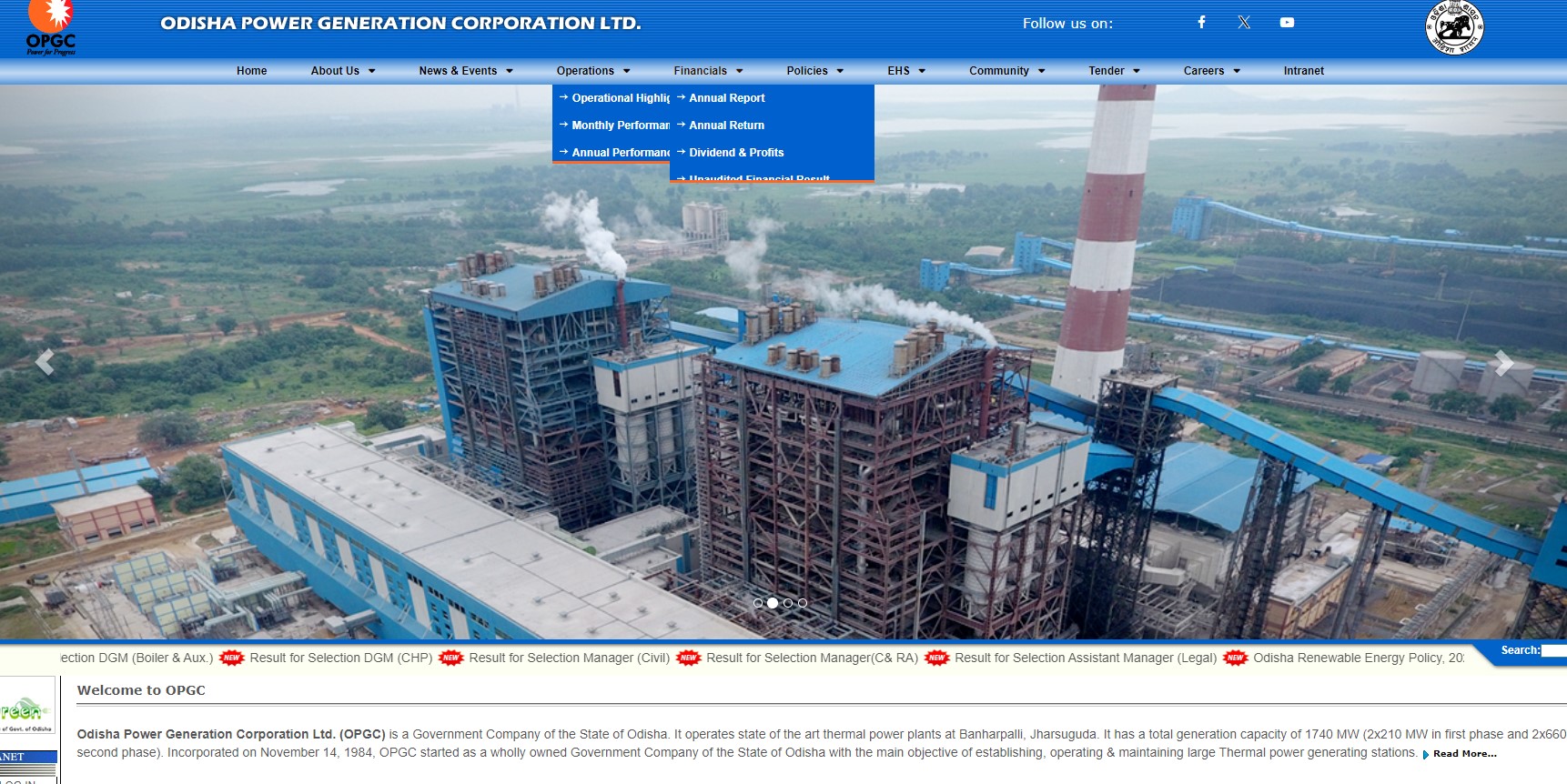Open Result for Selection Manager (Civil)

click(569, 658)
